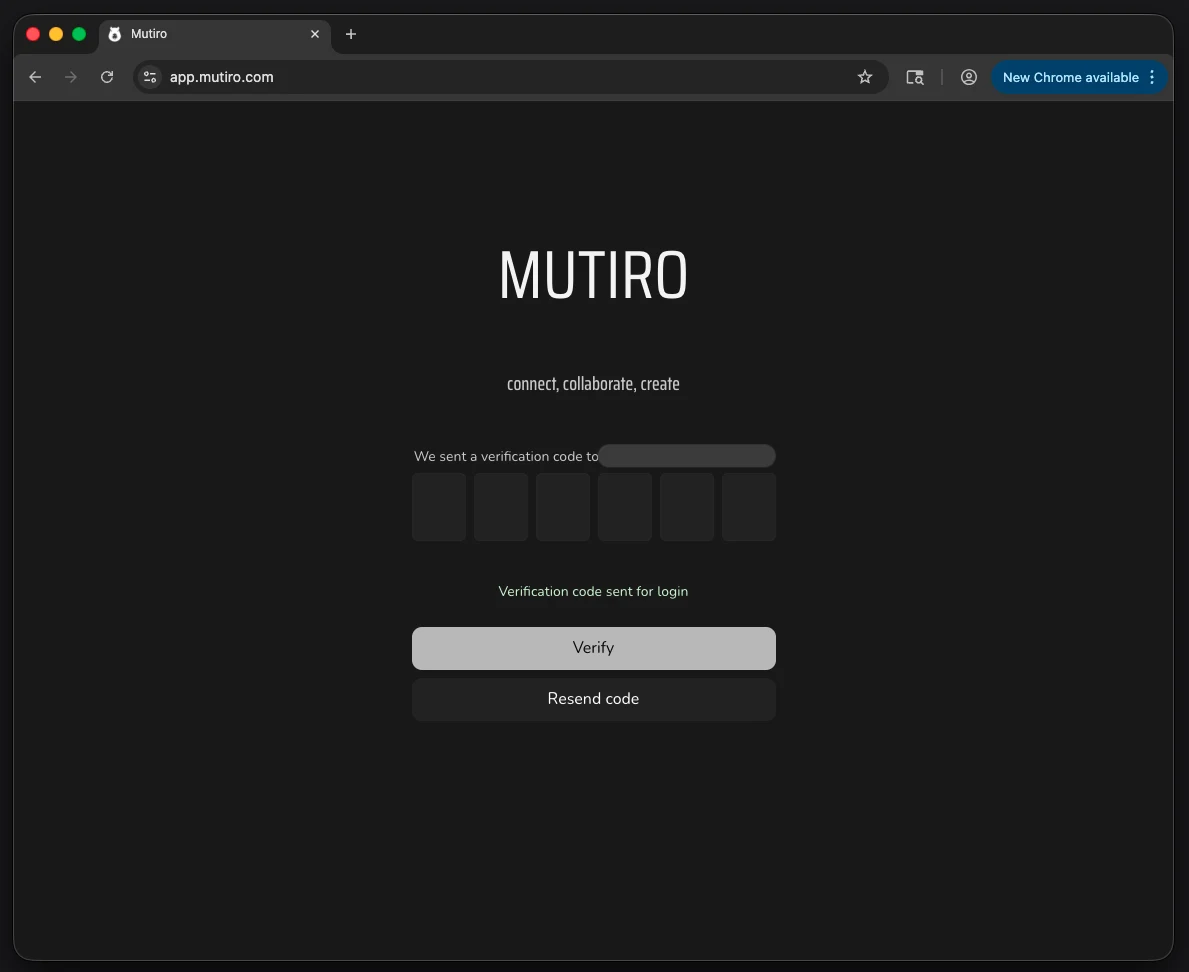The height and width of the screenshot is (972, 1189).
Task: Open a new browser tab
Action: coord(350,34)
